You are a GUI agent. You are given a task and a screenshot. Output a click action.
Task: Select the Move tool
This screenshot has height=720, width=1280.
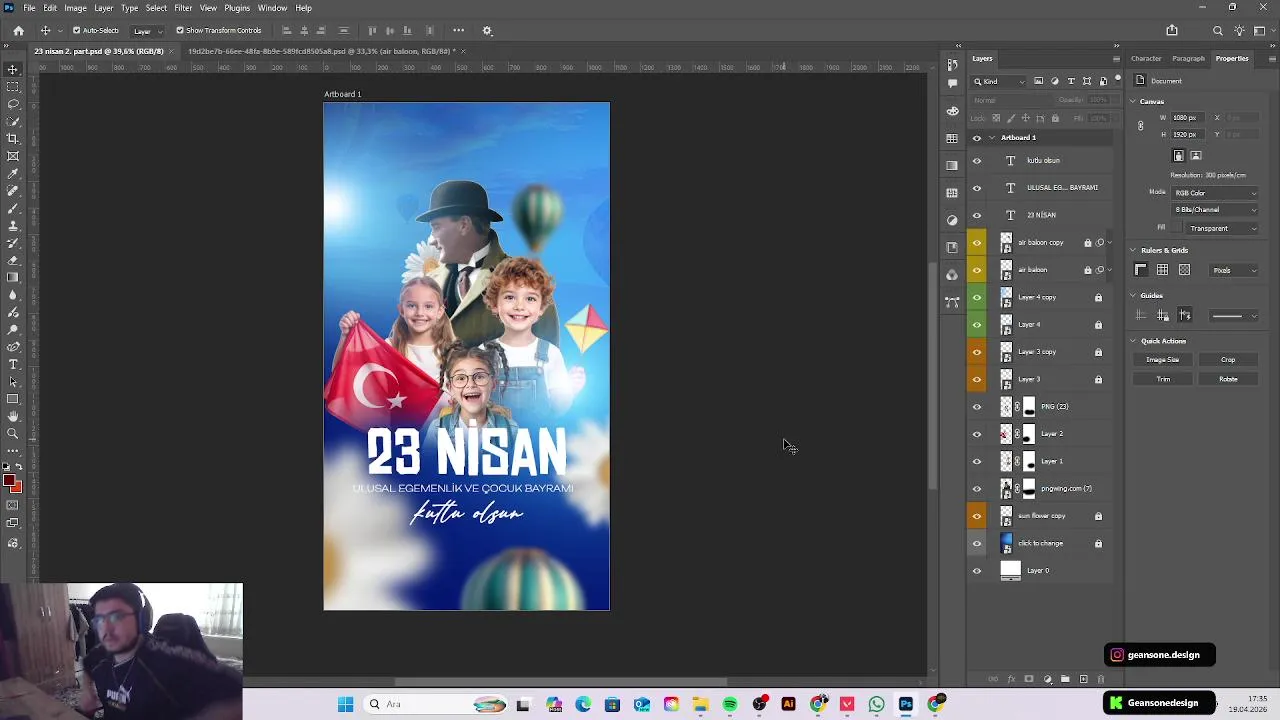13,69
